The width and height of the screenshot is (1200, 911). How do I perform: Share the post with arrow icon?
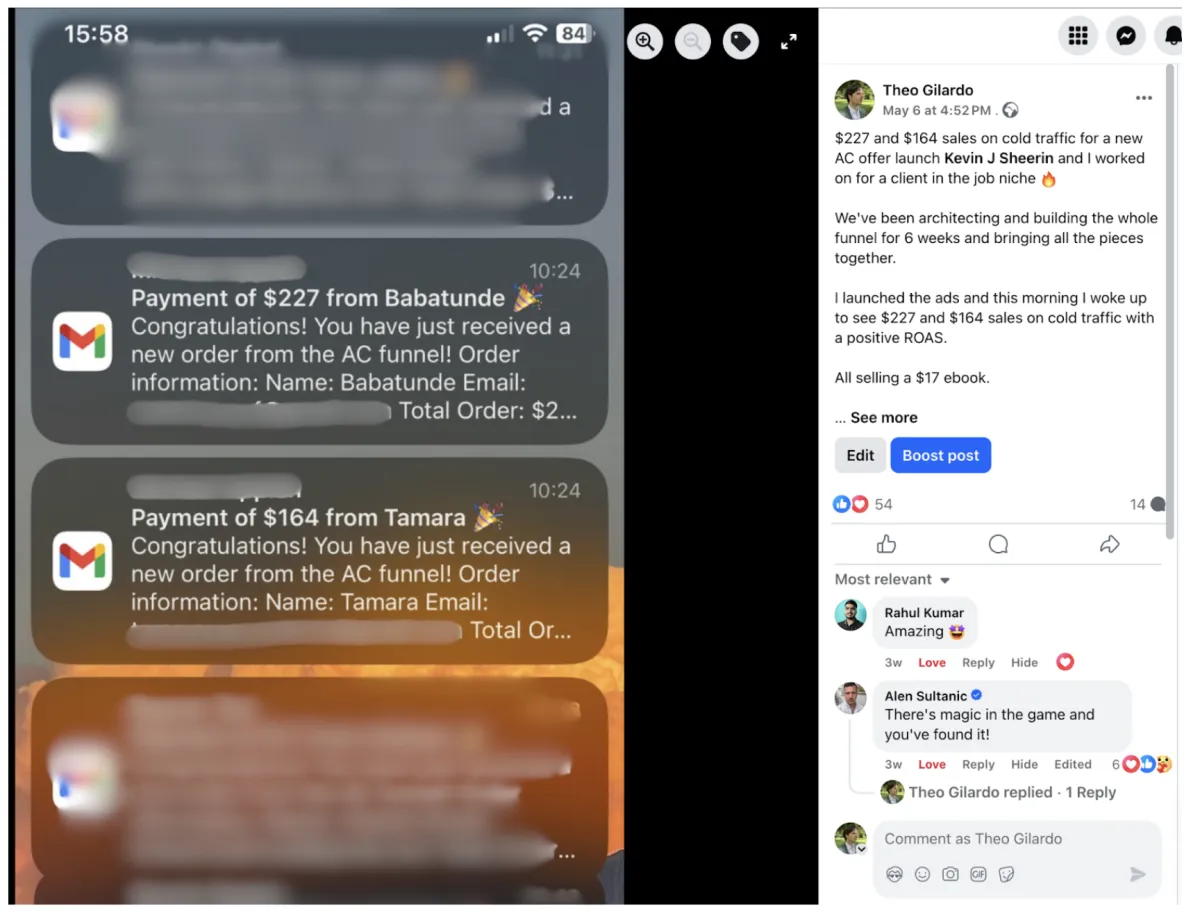[x=1109, y=544]
